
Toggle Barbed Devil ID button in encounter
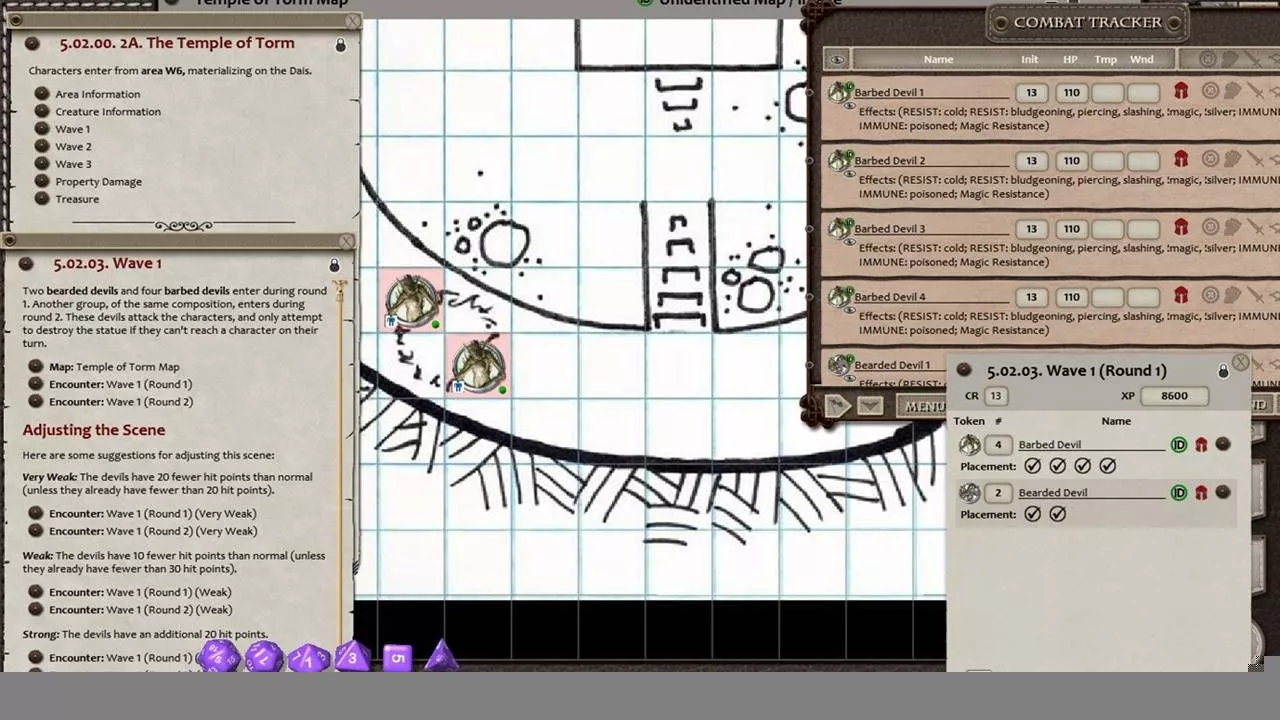click(1179, 445)
